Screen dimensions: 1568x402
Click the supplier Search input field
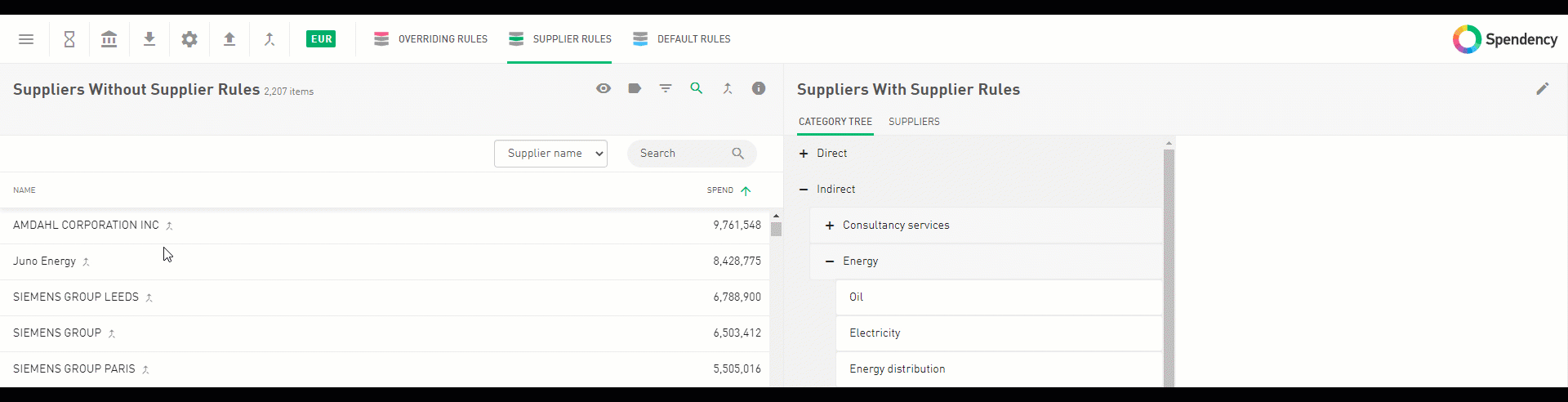[682, 154]
